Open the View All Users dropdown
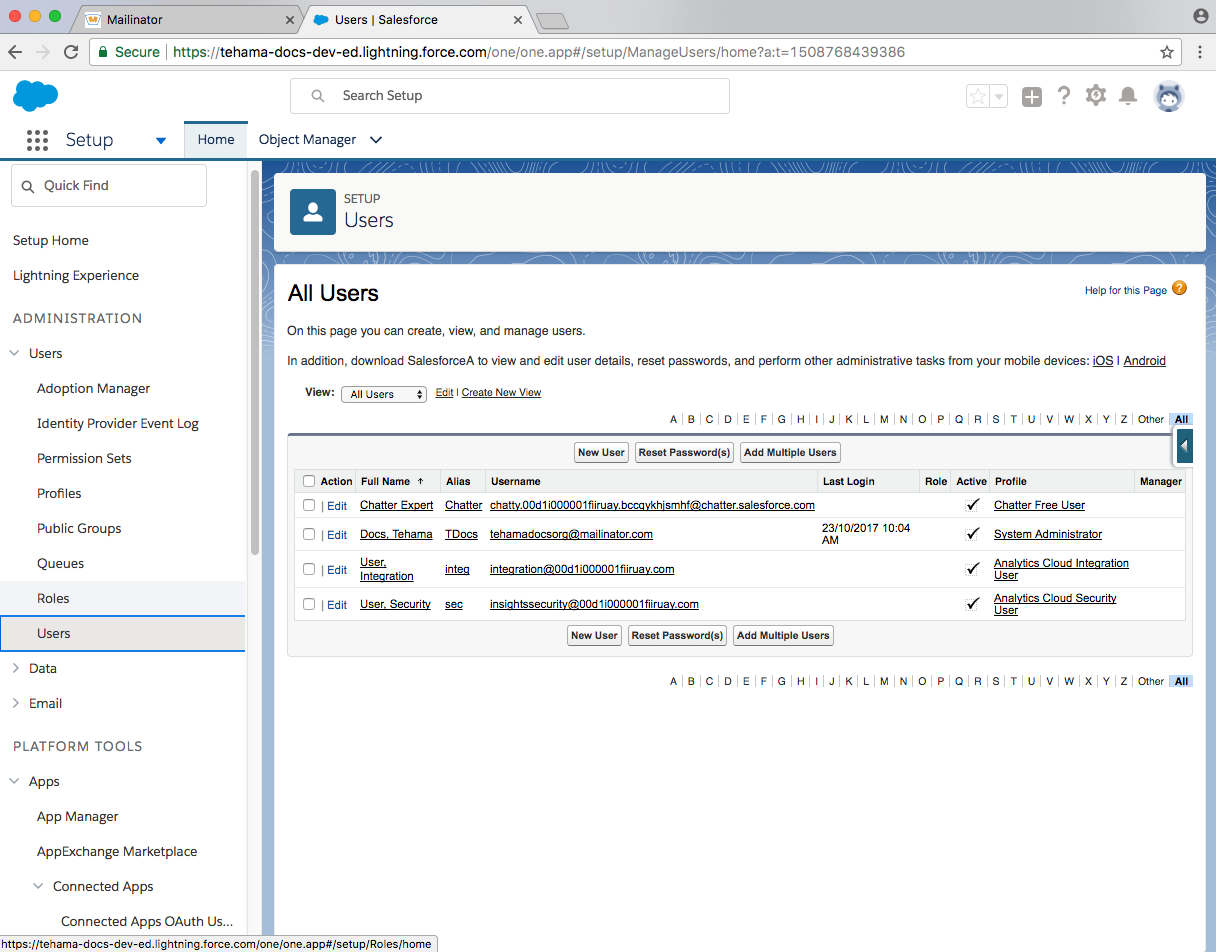The height and width of the screenshot is (952, 1216). (384, 394)
